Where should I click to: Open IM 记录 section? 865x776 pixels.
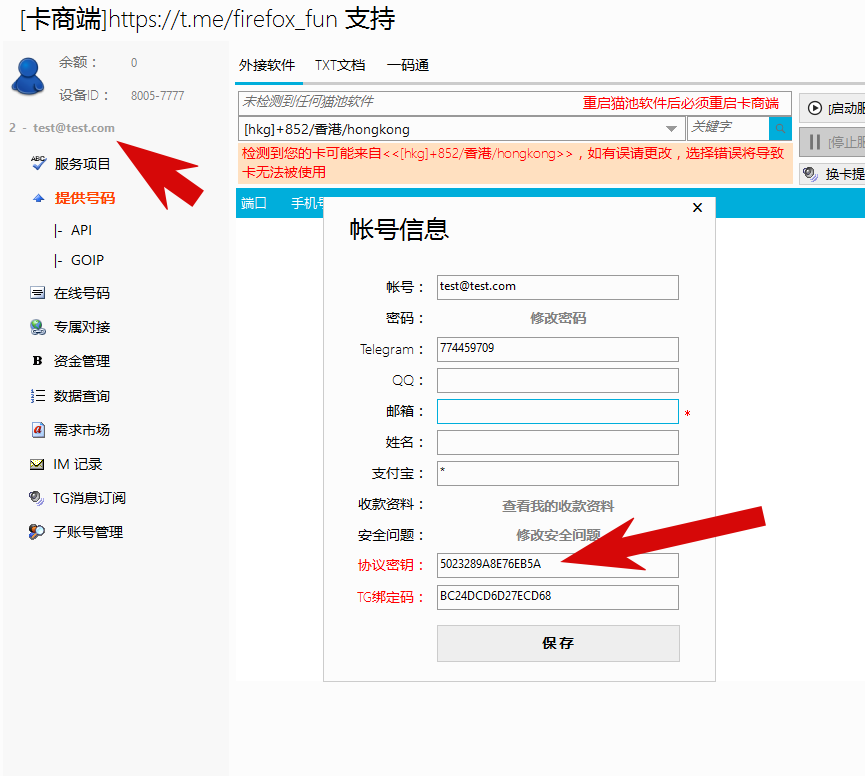[x=77, y=464]
